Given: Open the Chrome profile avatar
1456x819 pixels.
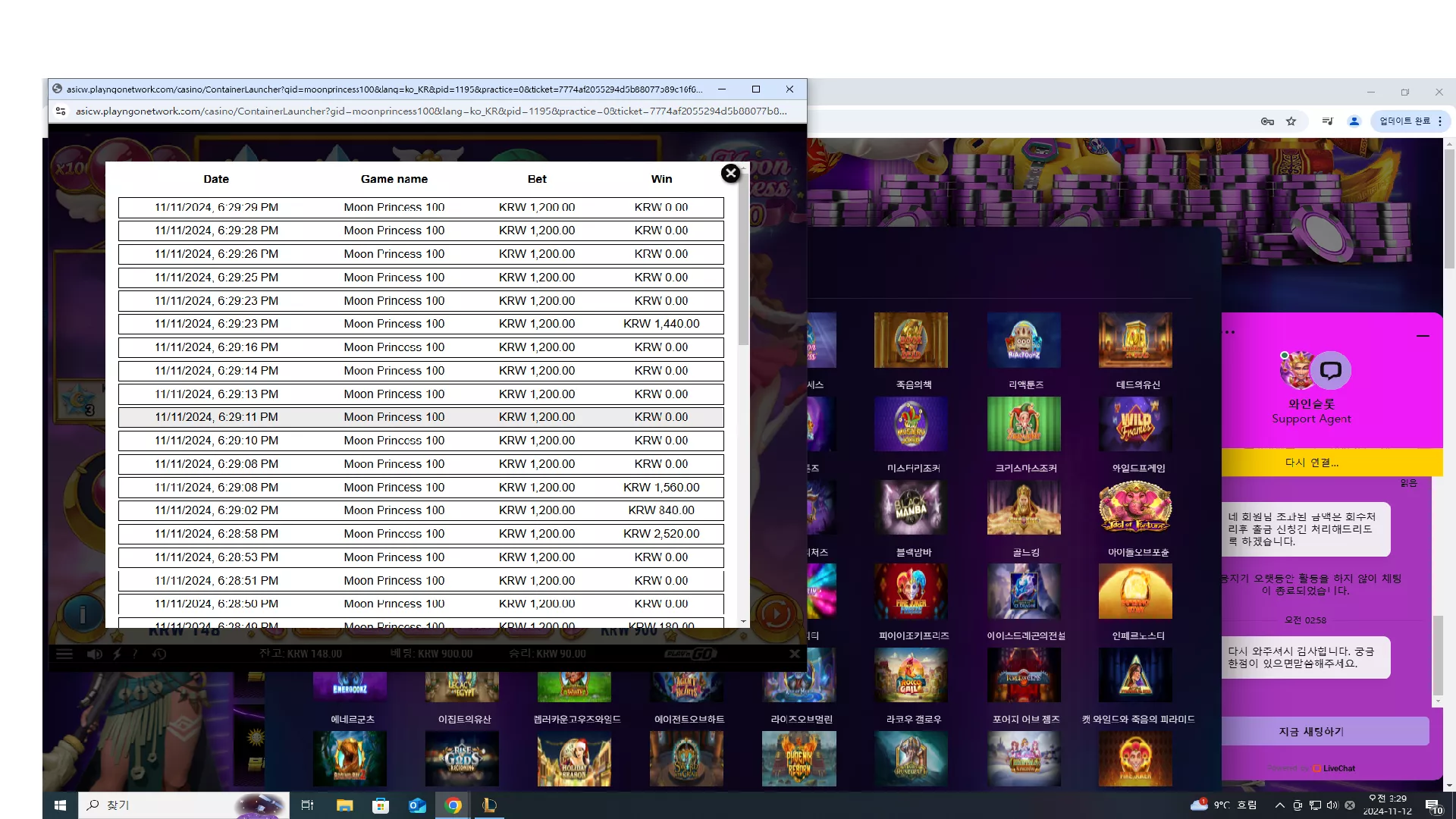Looking at the screenshot, I should coord(1354,121).
